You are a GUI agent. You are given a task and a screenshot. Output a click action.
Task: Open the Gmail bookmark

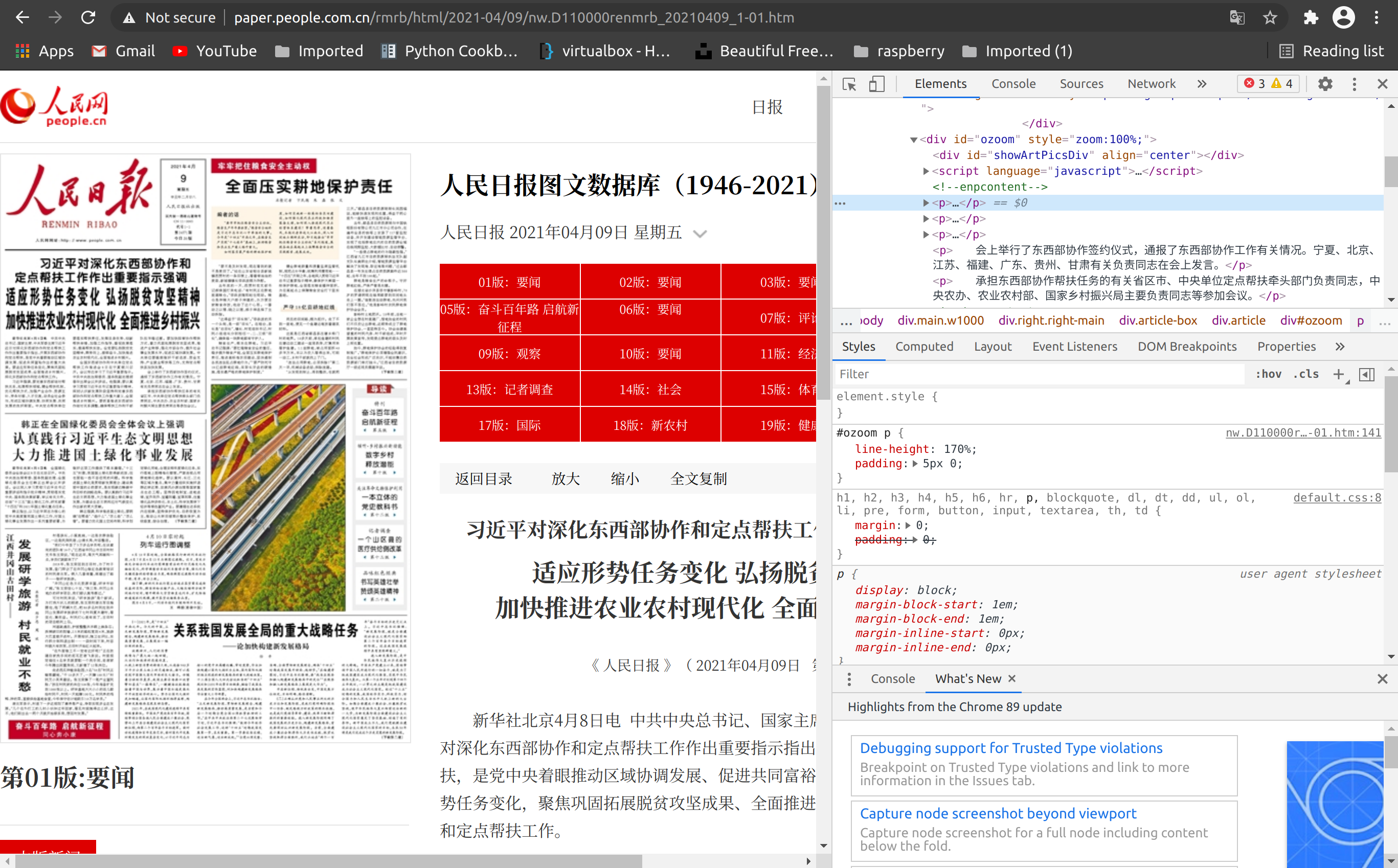point(123,51)
